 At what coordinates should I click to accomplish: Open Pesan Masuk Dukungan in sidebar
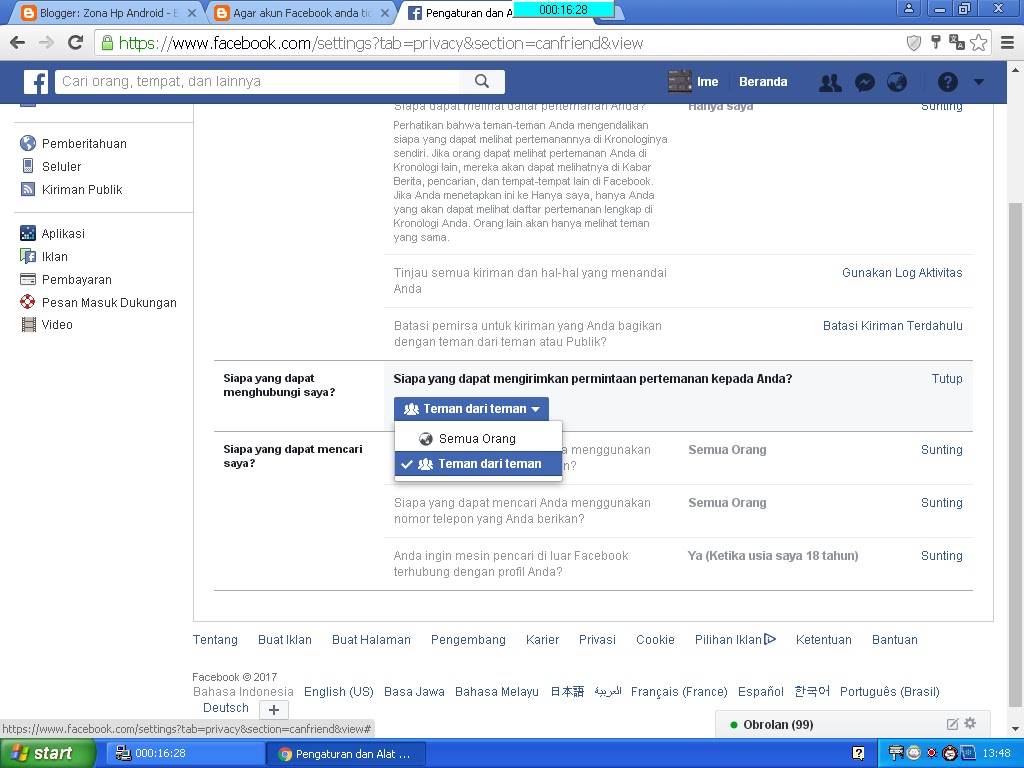(x=109, y=302)
